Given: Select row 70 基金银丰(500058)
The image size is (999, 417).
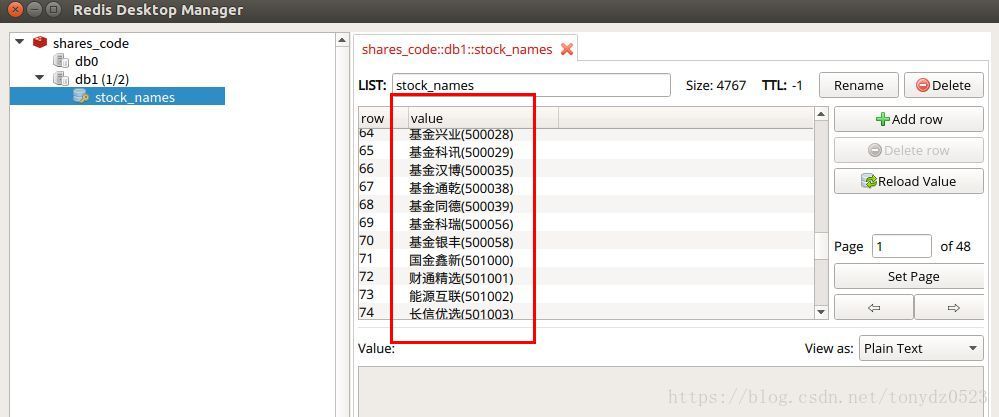Looking at the screenshot, I should click(585, 242).
